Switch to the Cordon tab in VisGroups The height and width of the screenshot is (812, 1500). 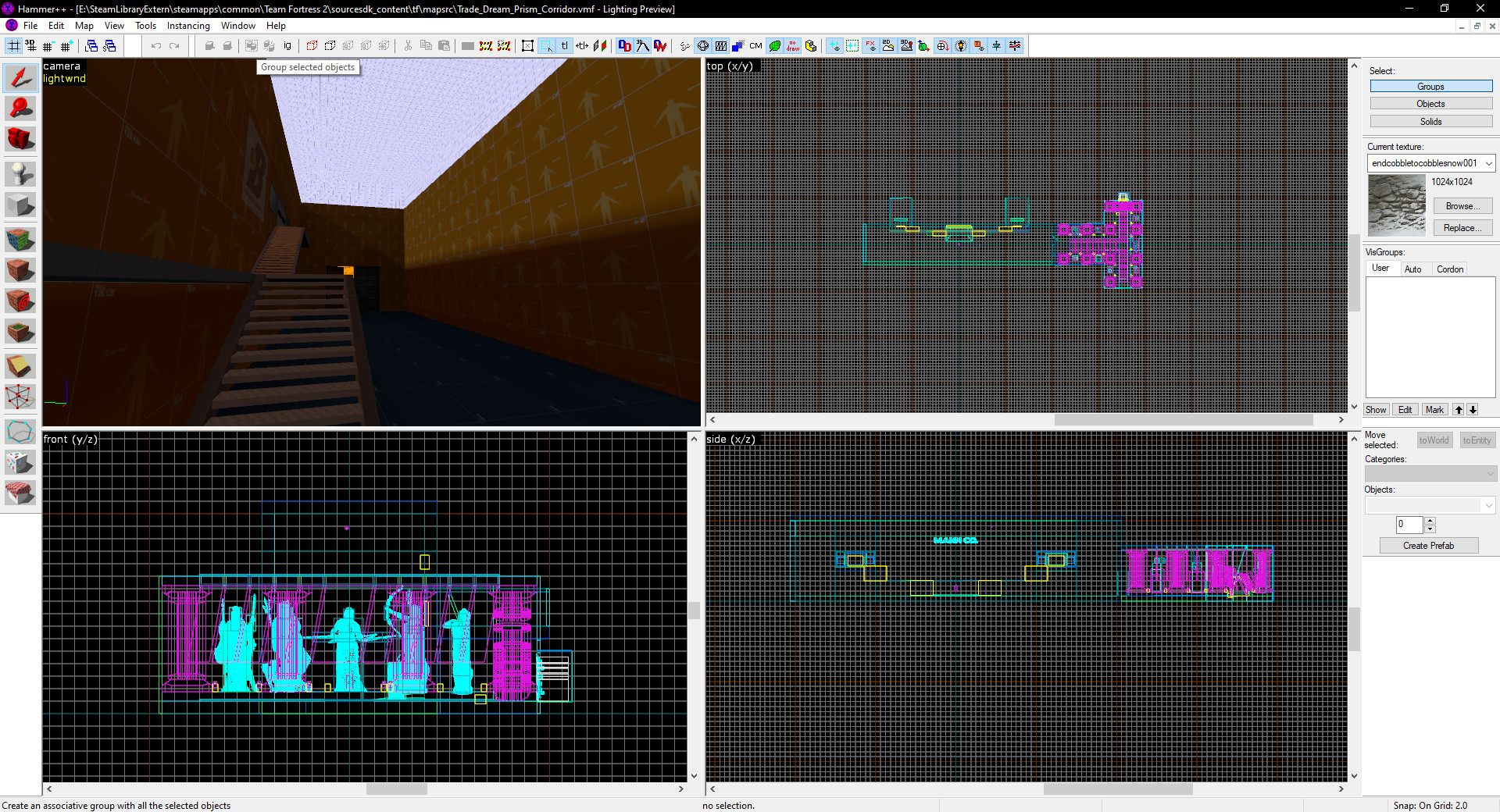[x=1450, y=269]
